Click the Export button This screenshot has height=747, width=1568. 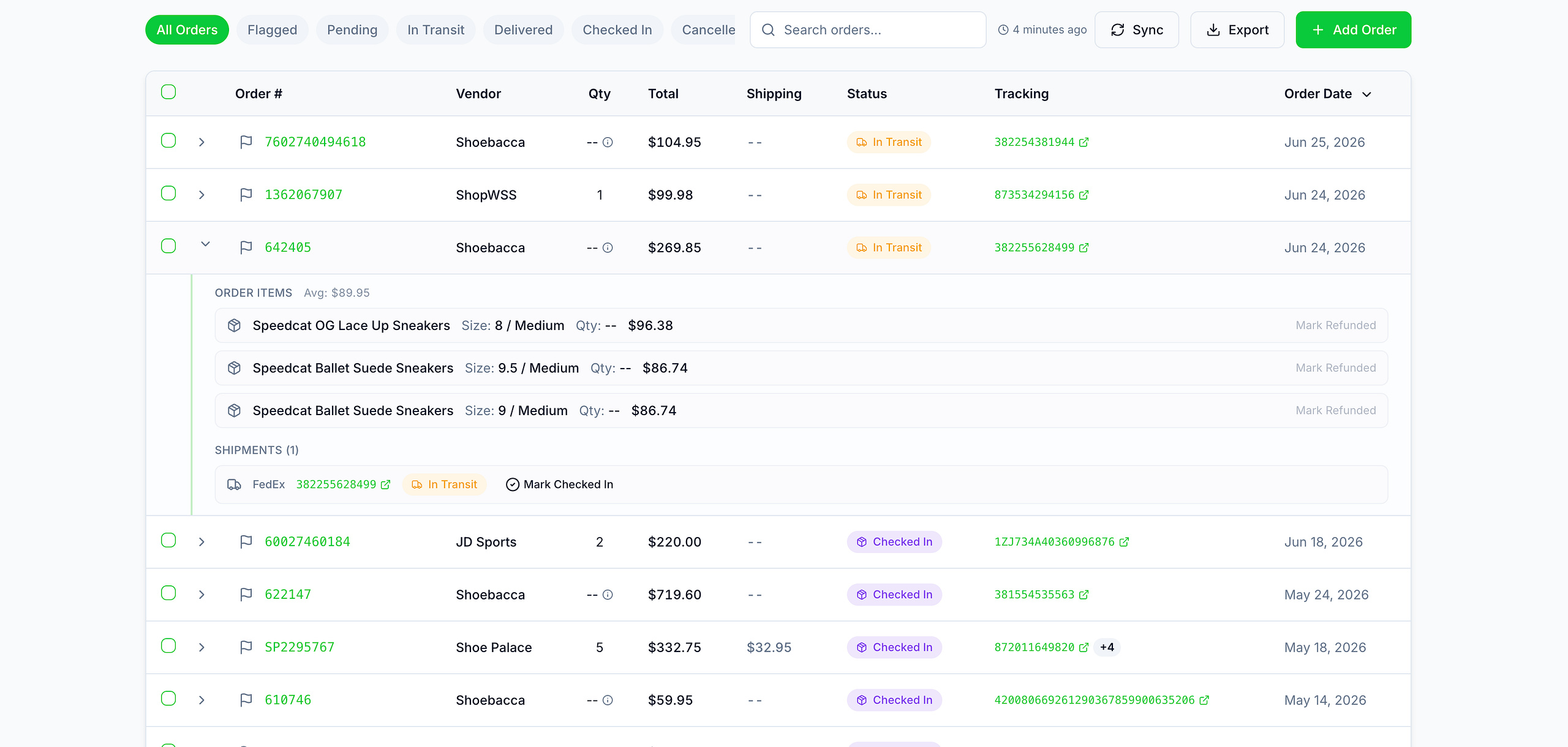pyautogui.click(x=1237, y=29)
